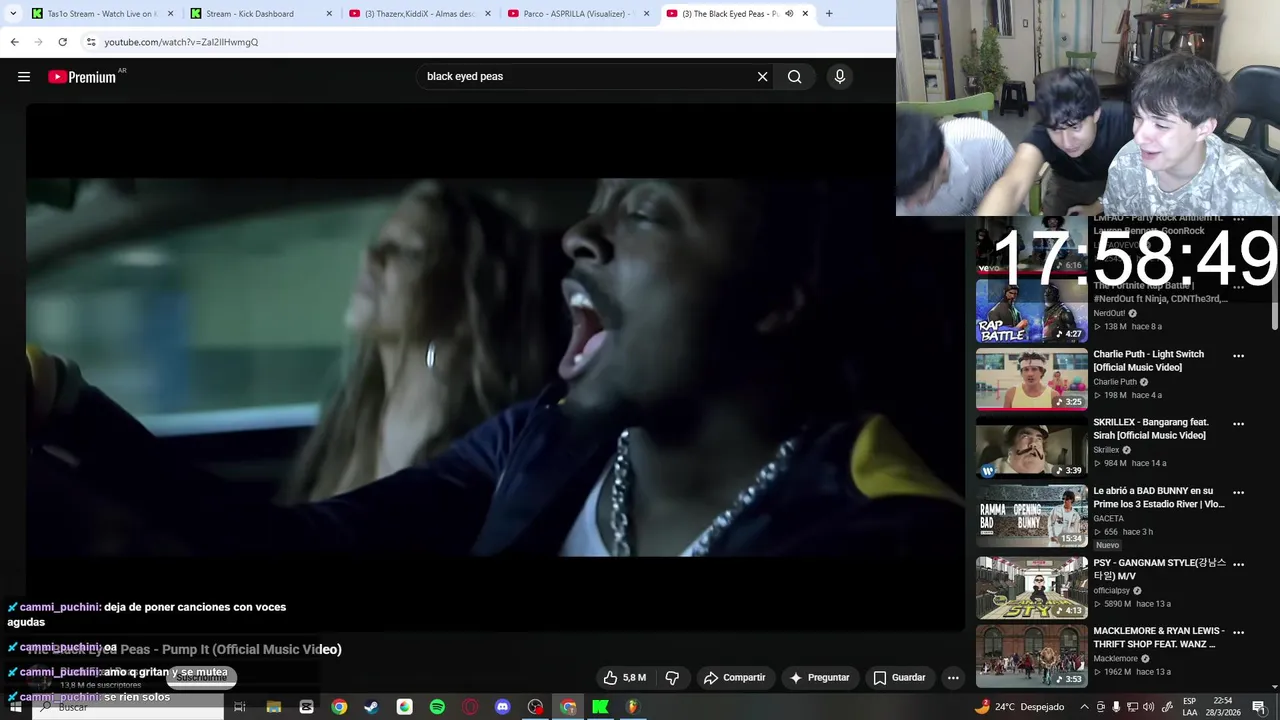Viewport: 1280px width, 720px height.
Task: Open Macklemore Thrift Shop thumbnail
Action: pyautogui.click(x=1031, y=656)
